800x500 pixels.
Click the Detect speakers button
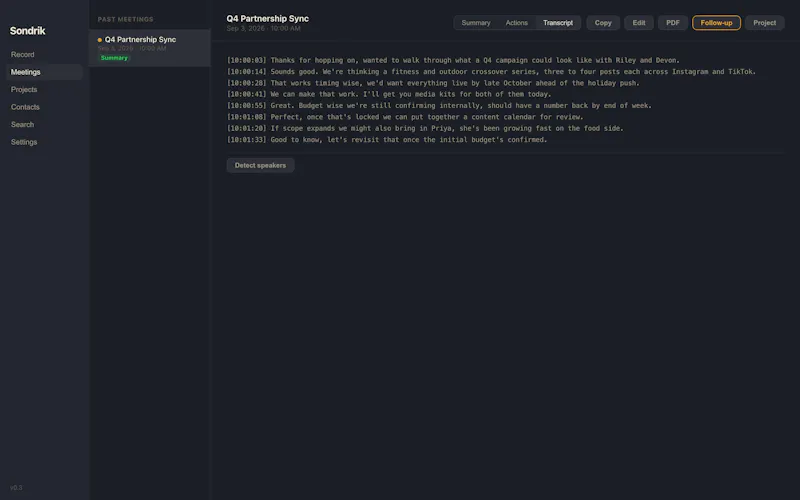[x=260, y=165]
